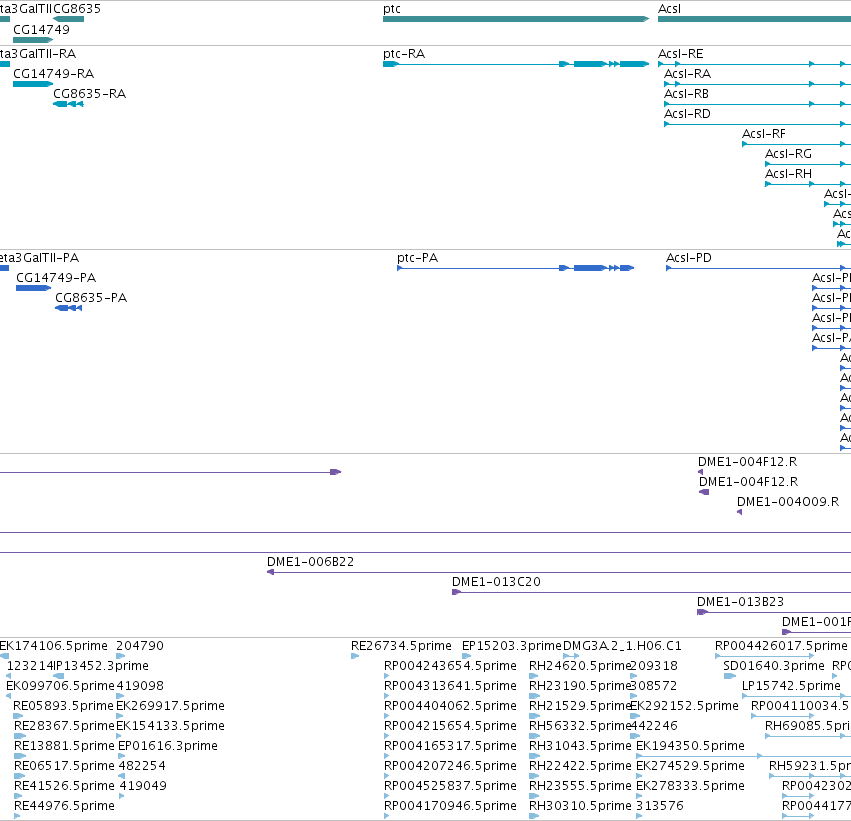Select EST label RP004215654.5prime

click(450, 727)
